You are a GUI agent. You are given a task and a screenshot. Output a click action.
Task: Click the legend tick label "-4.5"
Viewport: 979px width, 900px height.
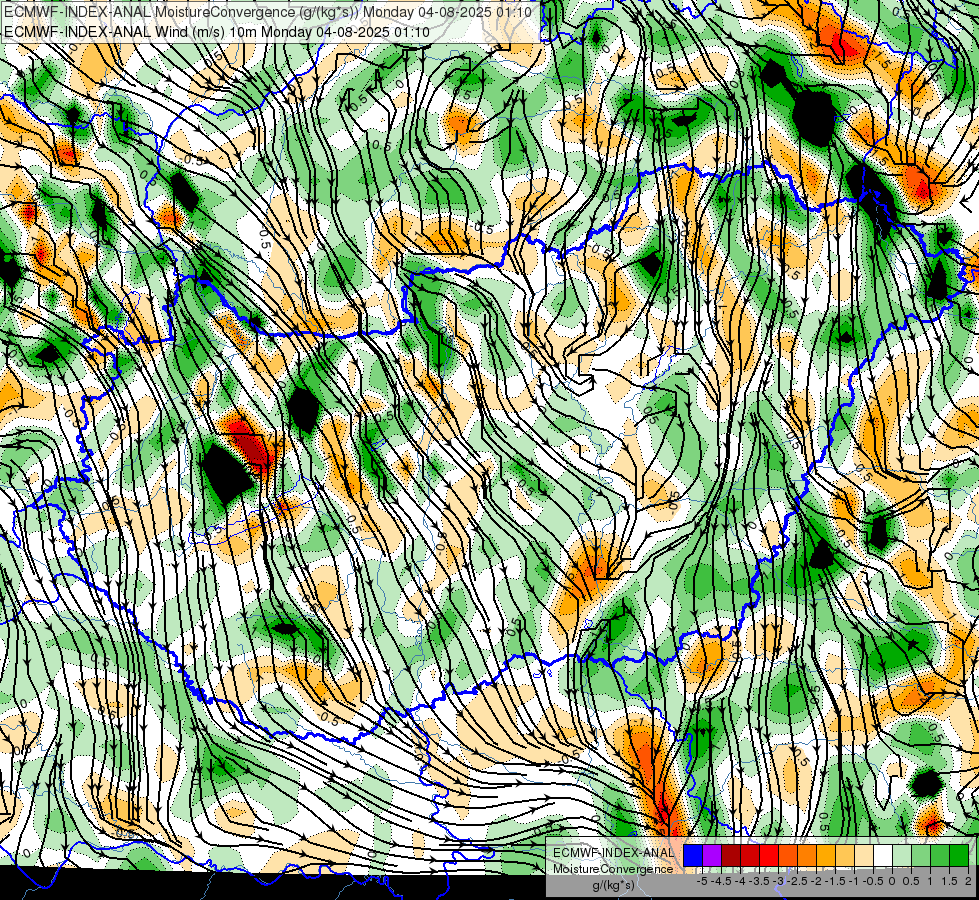tap(721, 881)
